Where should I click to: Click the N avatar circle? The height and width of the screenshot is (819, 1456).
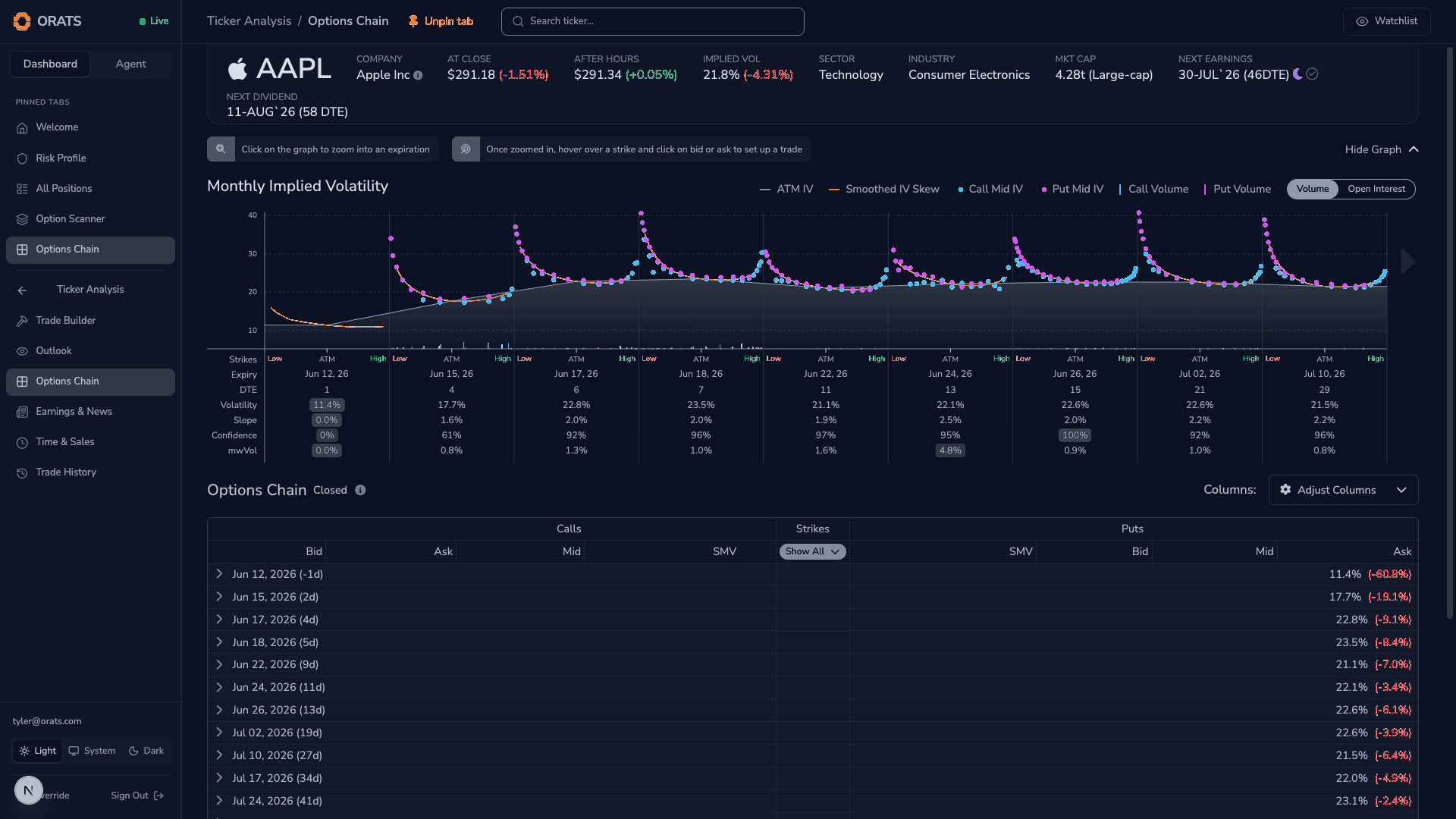[29, 790]
